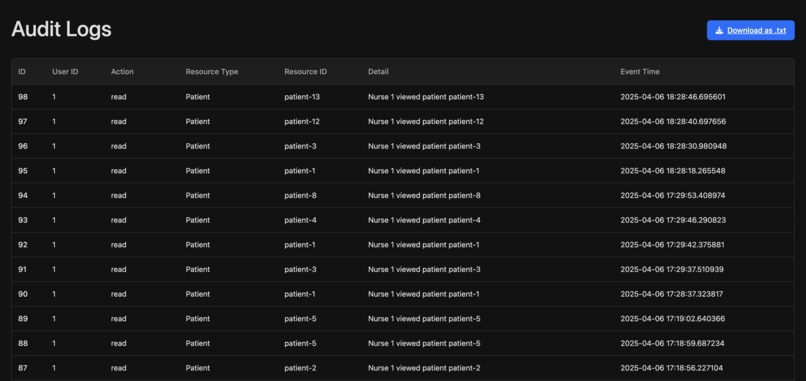Click detail 'Nurse 1 viewed patient patient-8'
This screenshot has height=381, width=806.
(x=424, y=195)
